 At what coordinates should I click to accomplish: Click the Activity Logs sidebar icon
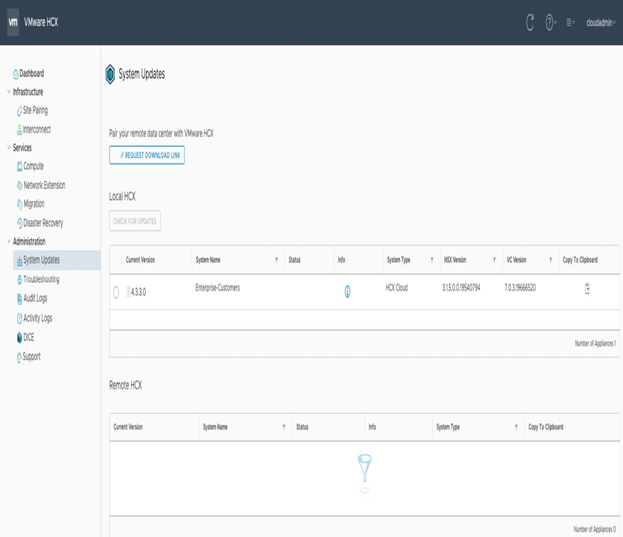click(x=19, y=318)
